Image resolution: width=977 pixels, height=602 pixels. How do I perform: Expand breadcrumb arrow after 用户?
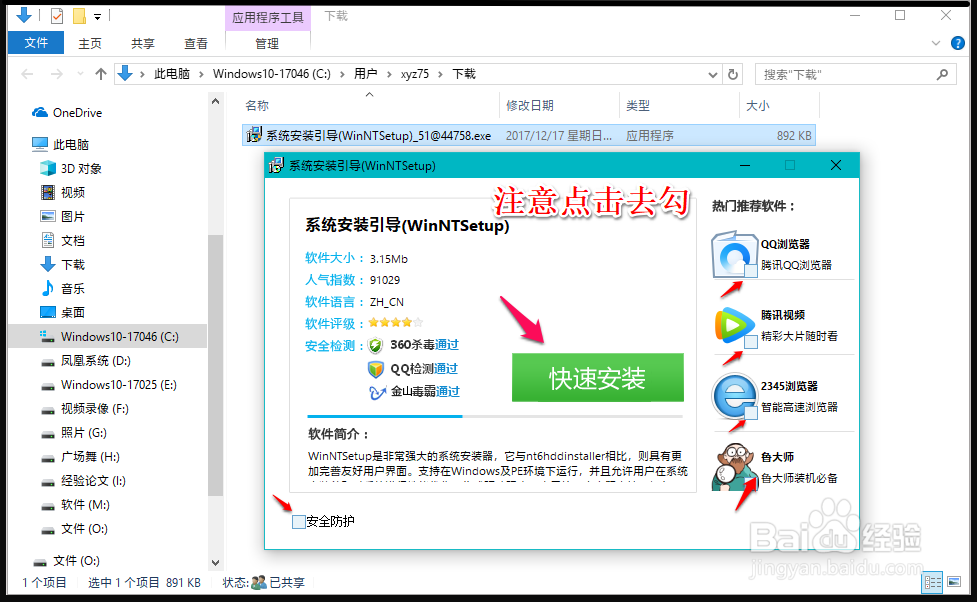[x=389, y=75]
